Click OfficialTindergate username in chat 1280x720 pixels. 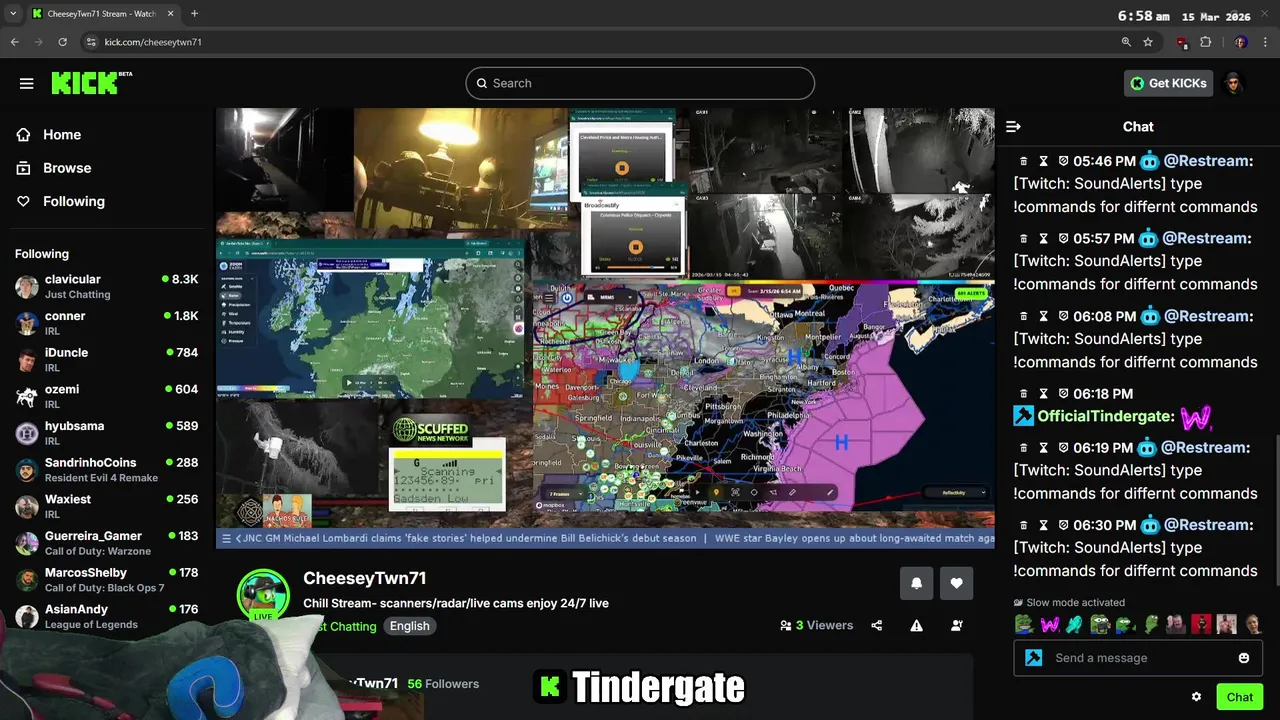(x=1105, y=416)
